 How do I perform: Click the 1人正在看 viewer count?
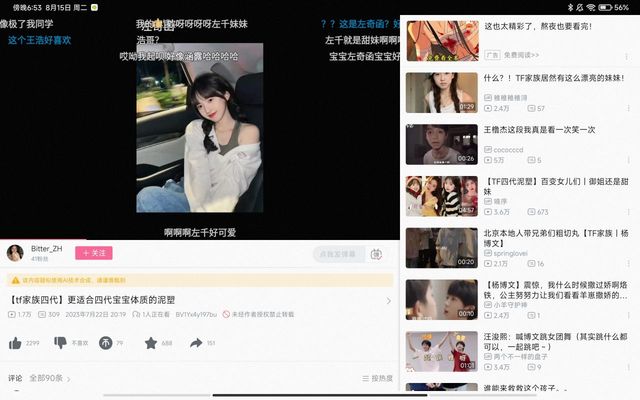click(151, 314)
